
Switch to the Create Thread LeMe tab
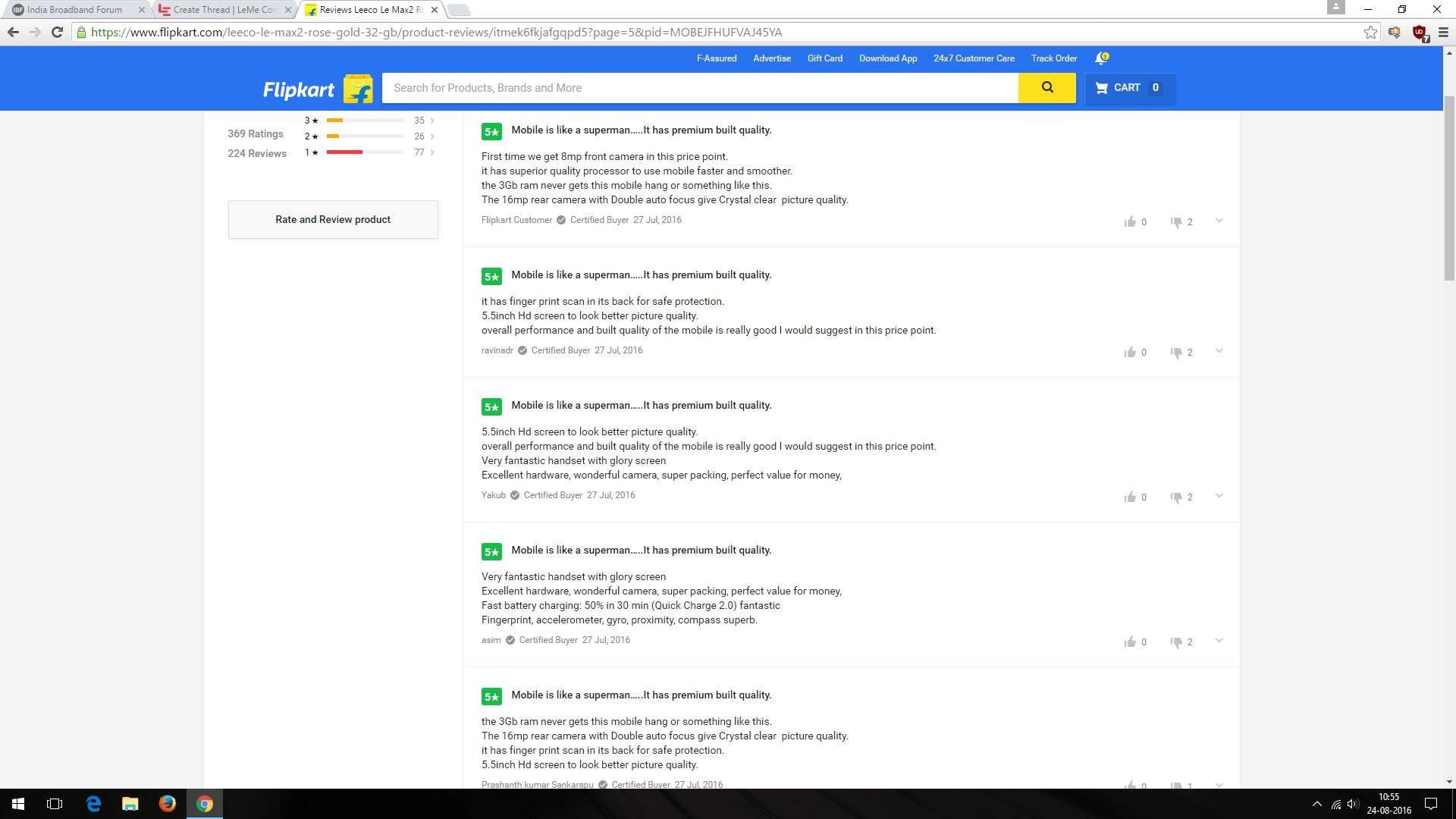click(x=224, y=10)
